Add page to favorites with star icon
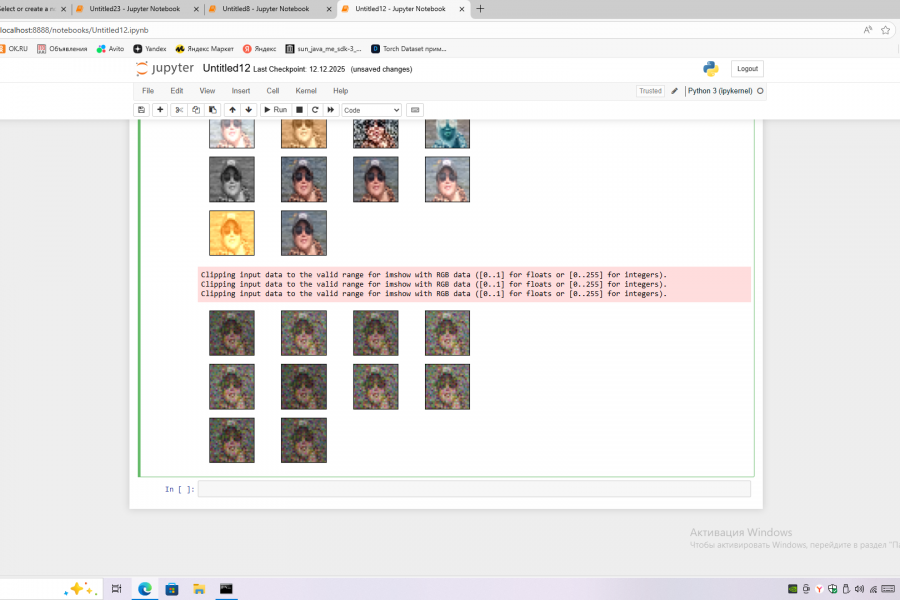This screenshot has height=600, width=900. click(886, 30)
